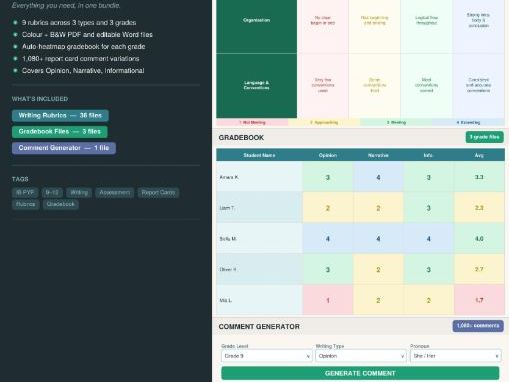Click the Language & Conventions rubric header
The image size is (509, 382).
point(256,85)
